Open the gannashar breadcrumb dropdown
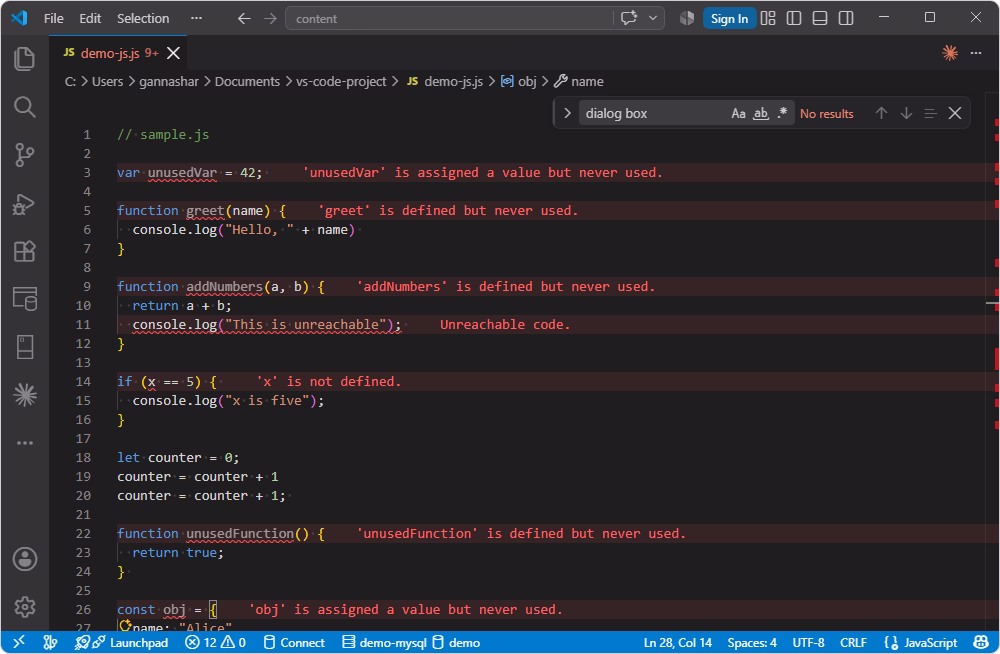1000x654 pixels. 169,82
